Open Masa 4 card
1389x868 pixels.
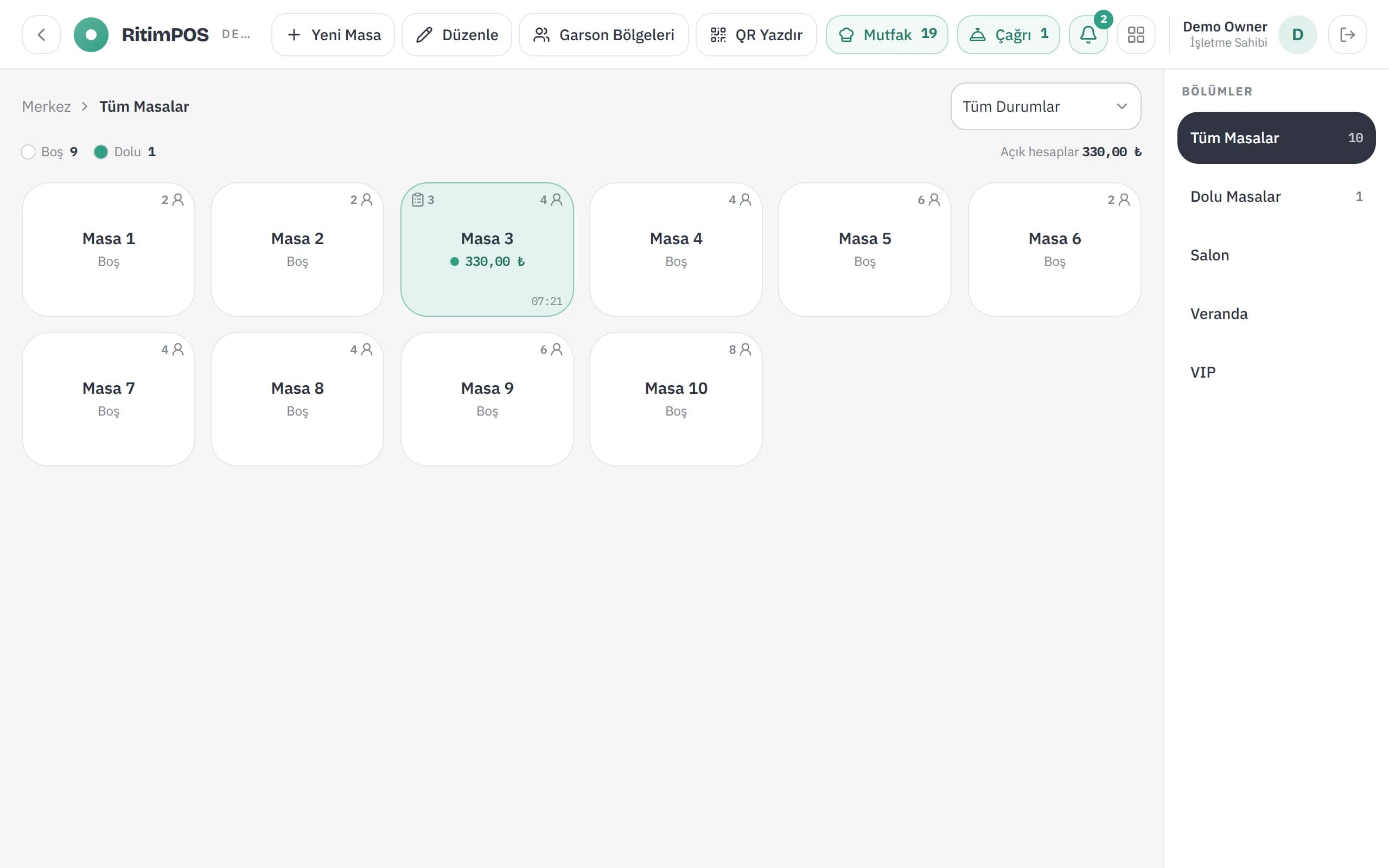(676, 249)
